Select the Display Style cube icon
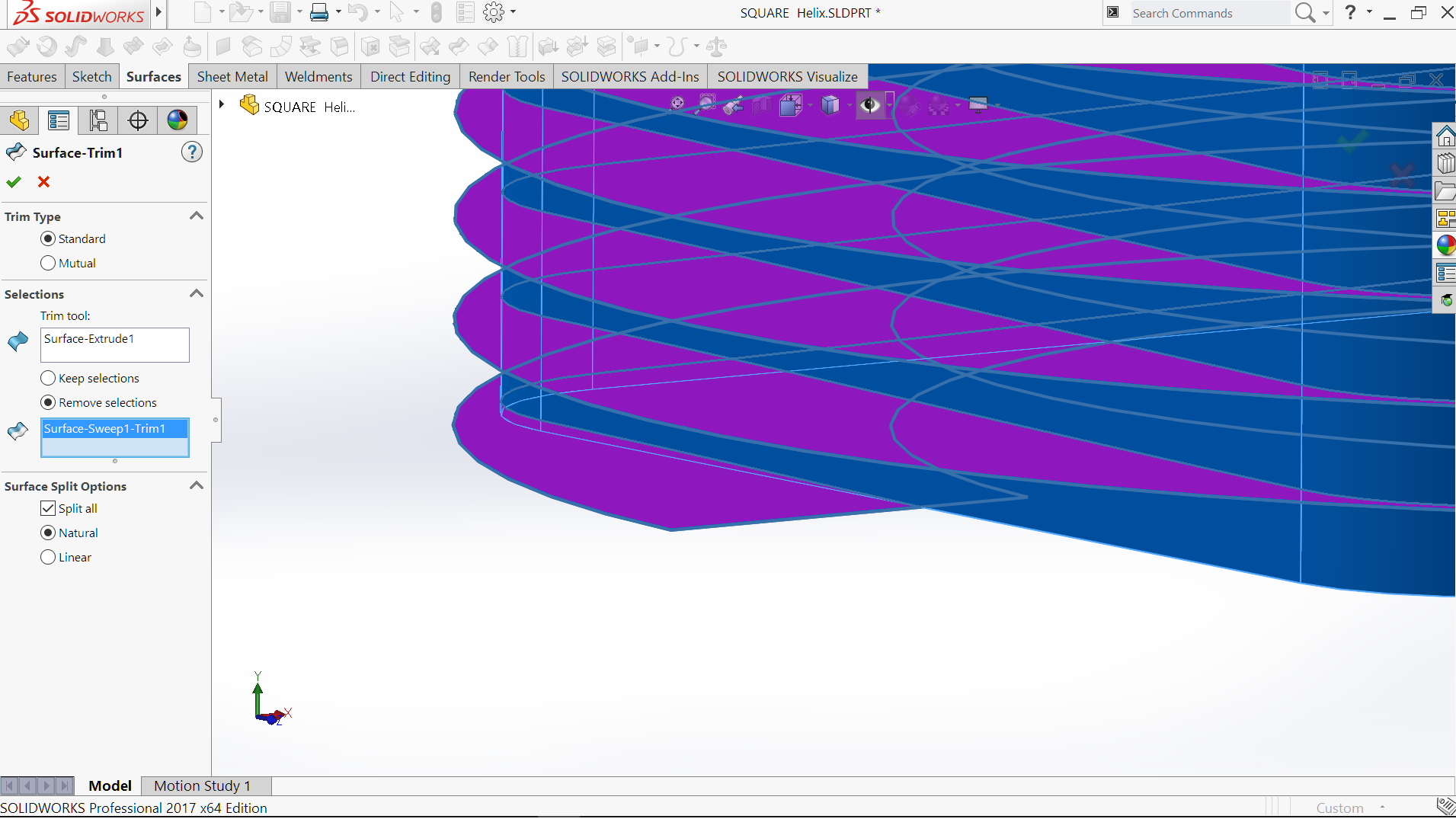1456x819 pixels. click(831, 104)
